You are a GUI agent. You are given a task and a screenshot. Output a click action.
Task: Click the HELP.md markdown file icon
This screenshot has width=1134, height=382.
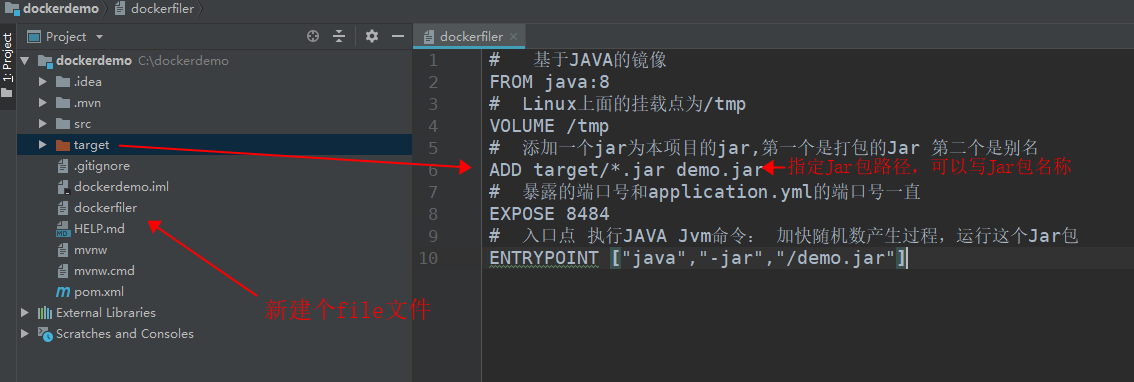(62, 229)
